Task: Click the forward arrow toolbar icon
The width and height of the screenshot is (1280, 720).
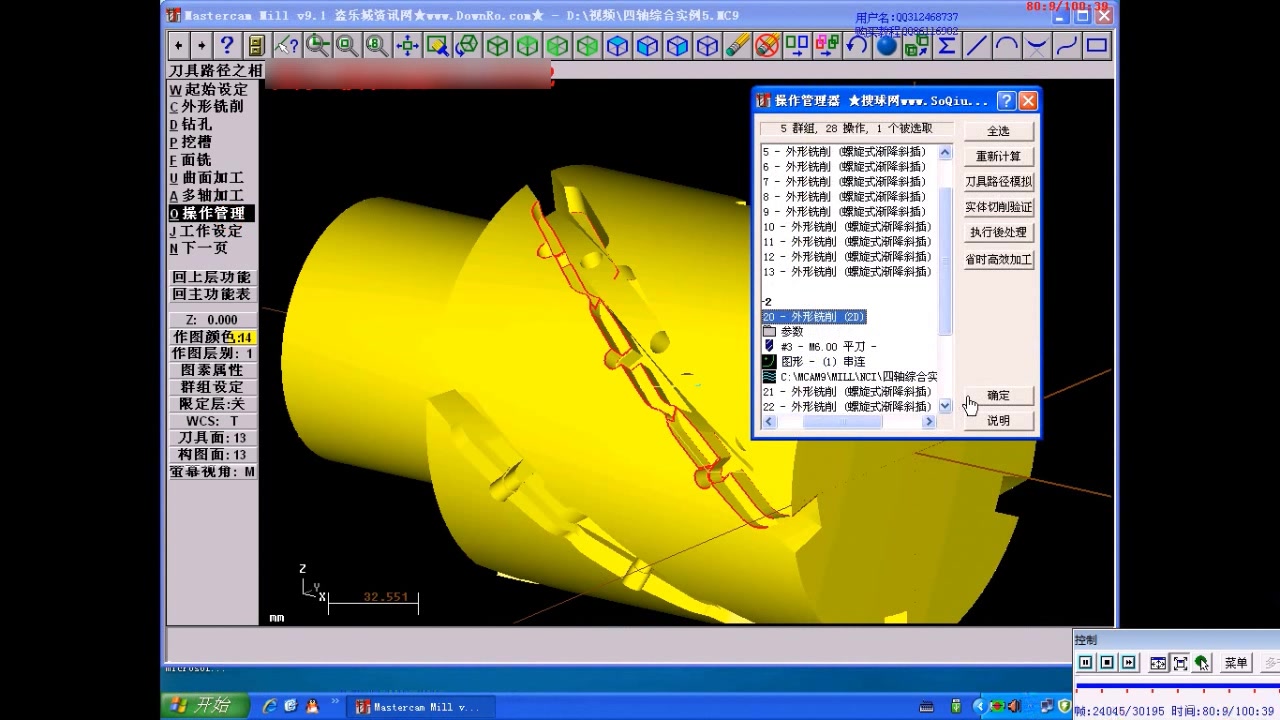Action: coord(201,45)
